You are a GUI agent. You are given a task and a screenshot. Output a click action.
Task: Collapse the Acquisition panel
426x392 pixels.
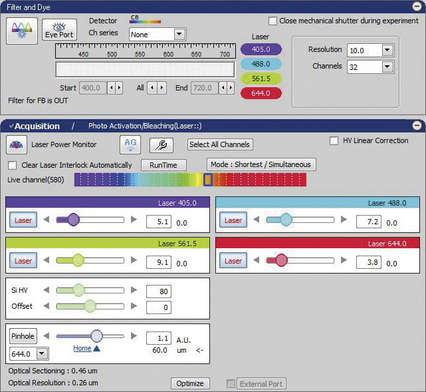417,125
